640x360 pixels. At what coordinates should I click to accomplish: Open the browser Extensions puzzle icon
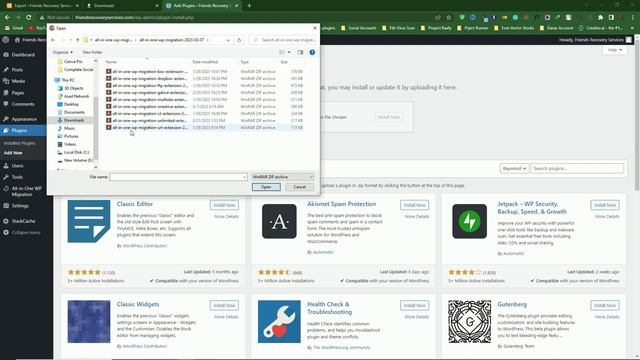pyautogui.click(x=600, y=18)
